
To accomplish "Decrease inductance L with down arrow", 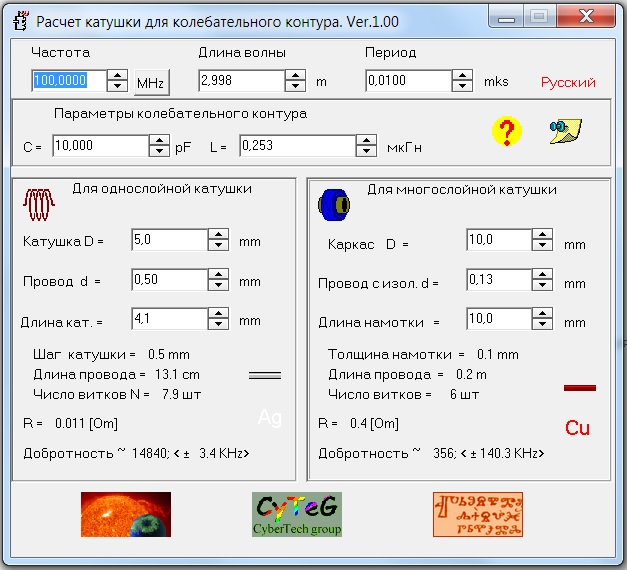I will [366, 152].
